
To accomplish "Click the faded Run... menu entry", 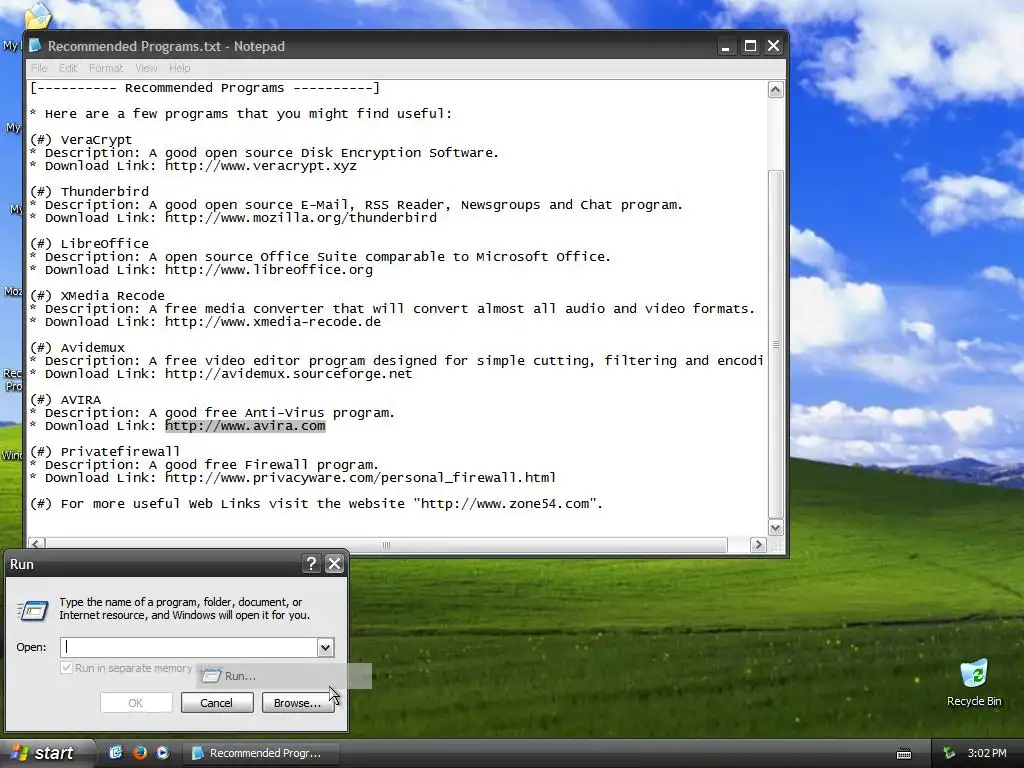I will click(x=284, y=676).
